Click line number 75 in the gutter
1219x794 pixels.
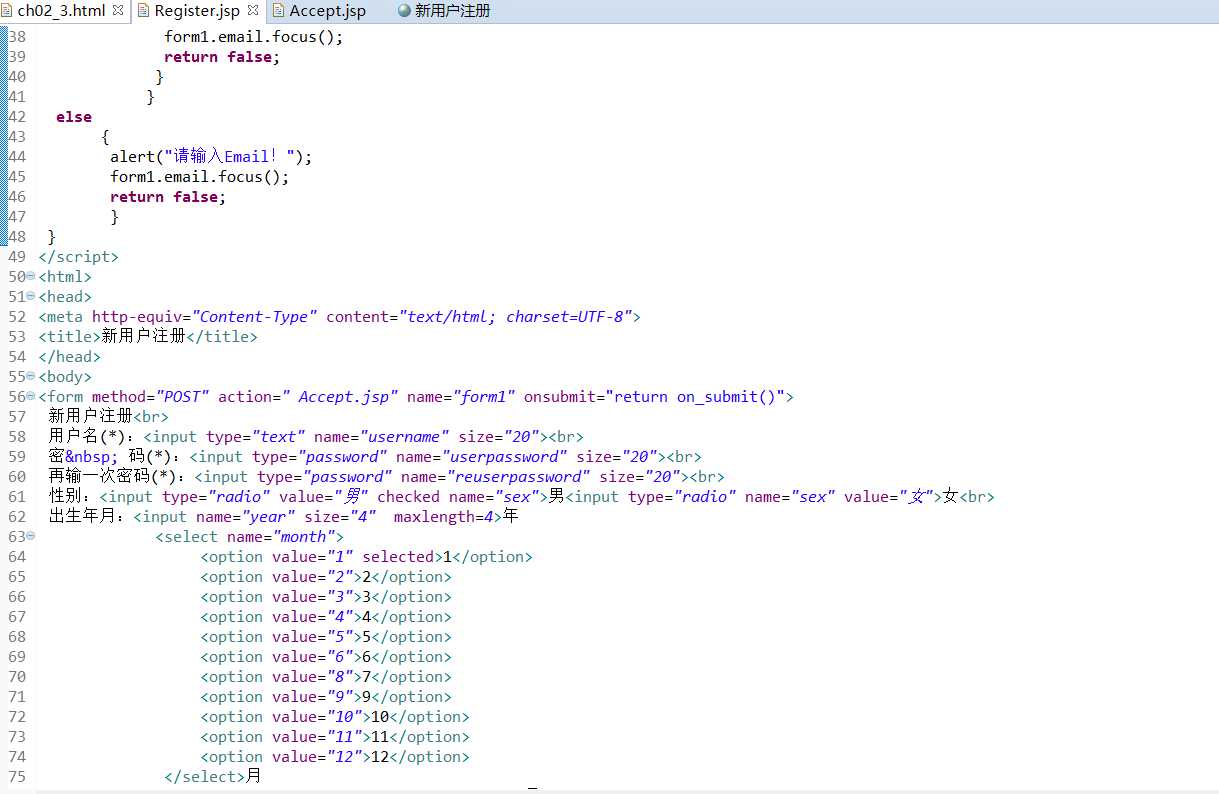click(17, 777)
